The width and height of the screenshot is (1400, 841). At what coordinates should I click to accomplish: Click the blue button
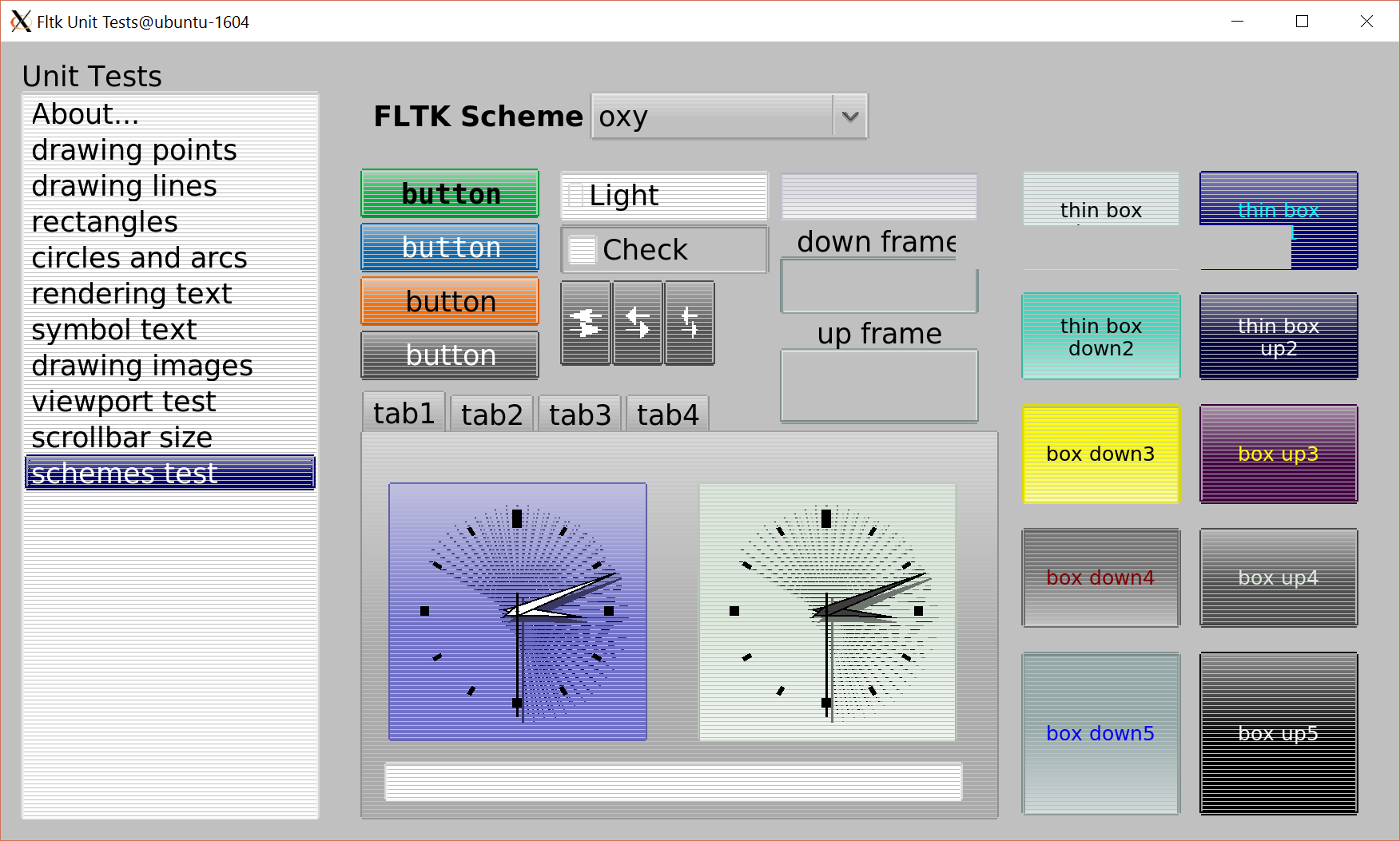click(450, 248)
